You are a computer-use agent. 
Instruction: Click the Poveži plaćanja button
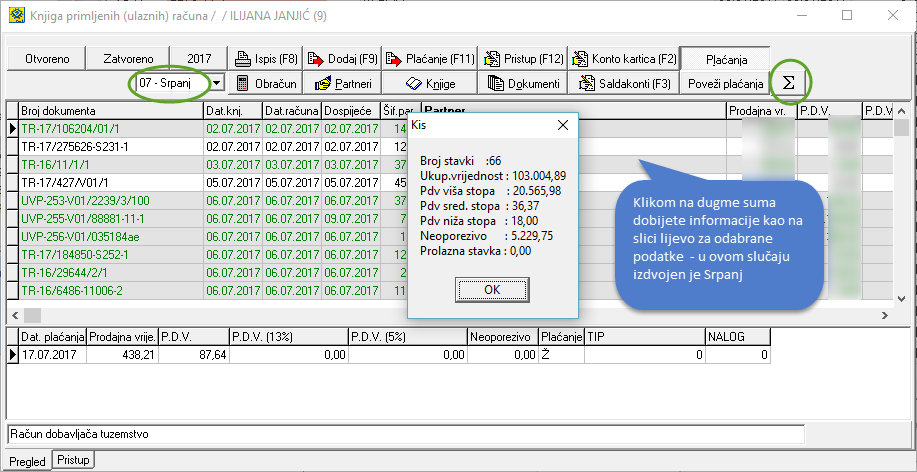[x=725, y=84]
